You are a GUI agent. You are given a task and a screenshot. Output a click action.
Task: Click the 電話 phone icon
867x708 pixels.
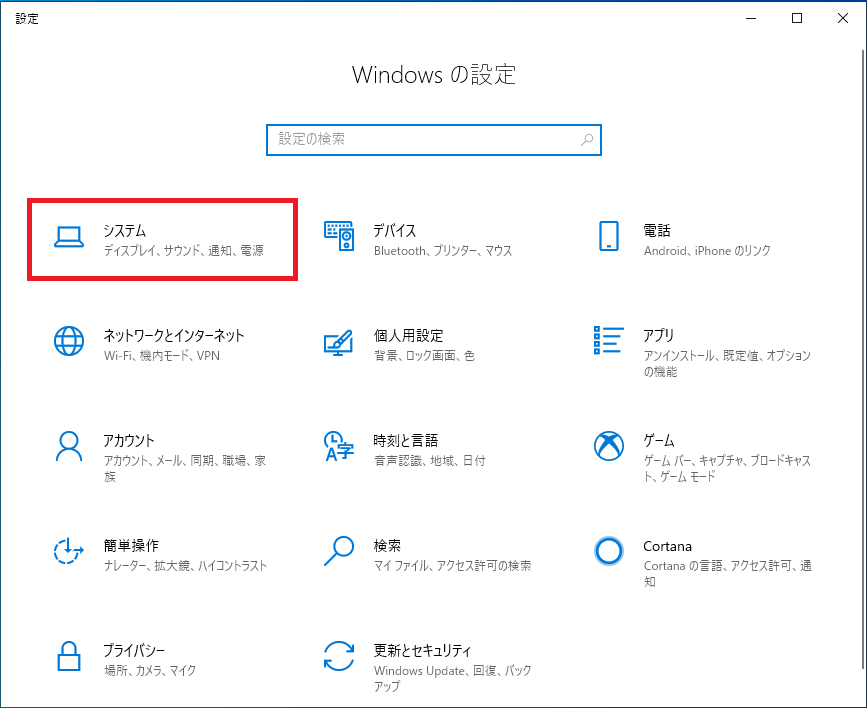coord(609,236)
